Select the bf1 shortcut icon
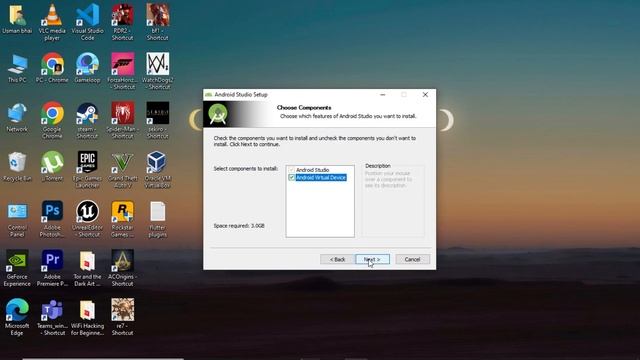640x360 pixels. [x=158, y=15]
